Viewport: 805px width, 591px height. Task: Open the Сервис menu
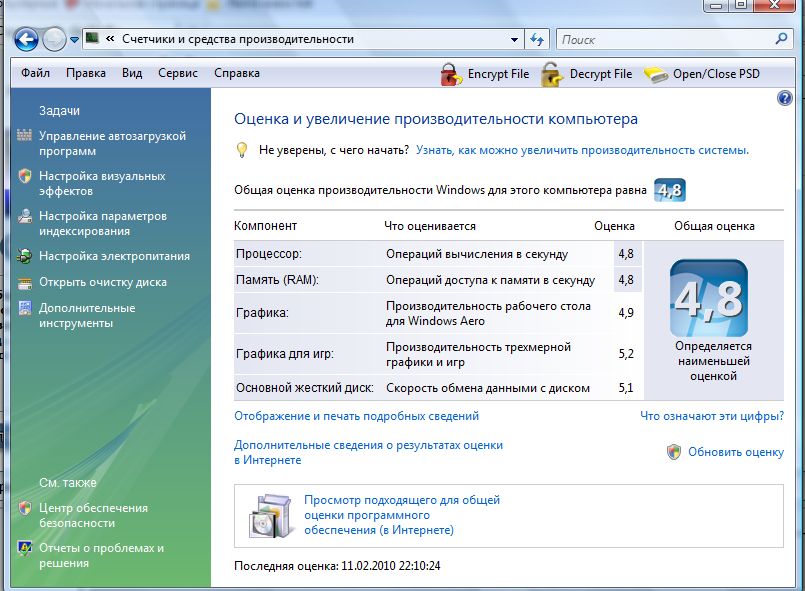coord(178,73)
